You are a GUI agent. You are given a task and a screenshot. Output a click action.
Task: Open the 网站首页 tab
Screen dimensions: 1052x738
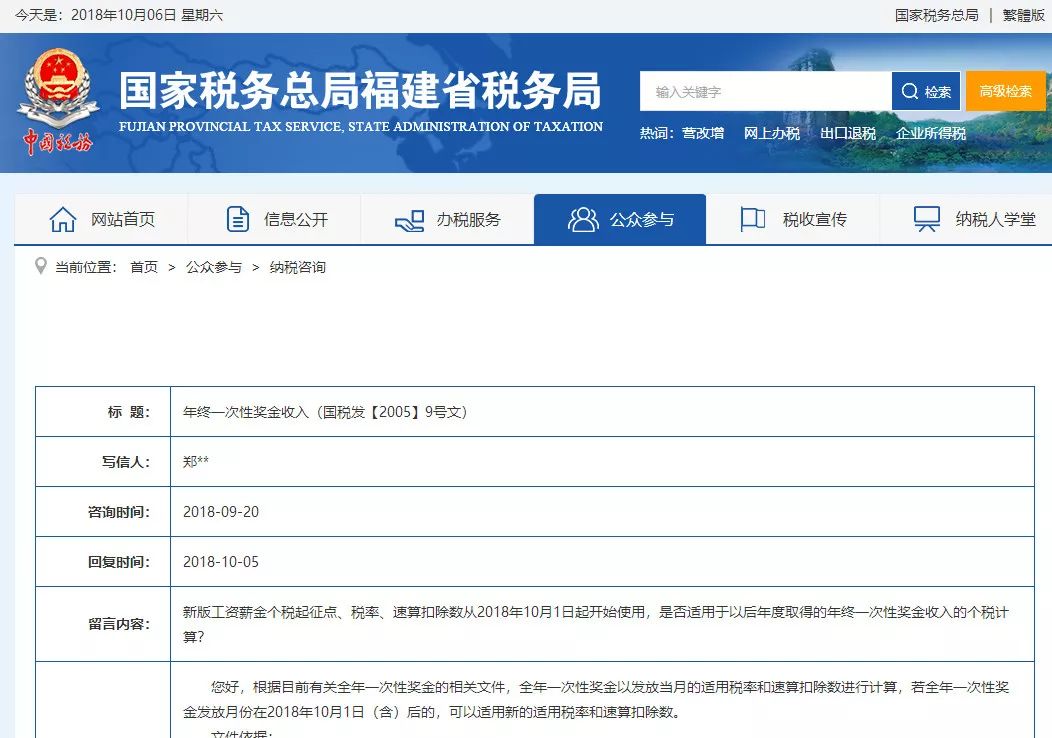coord(101,219)
